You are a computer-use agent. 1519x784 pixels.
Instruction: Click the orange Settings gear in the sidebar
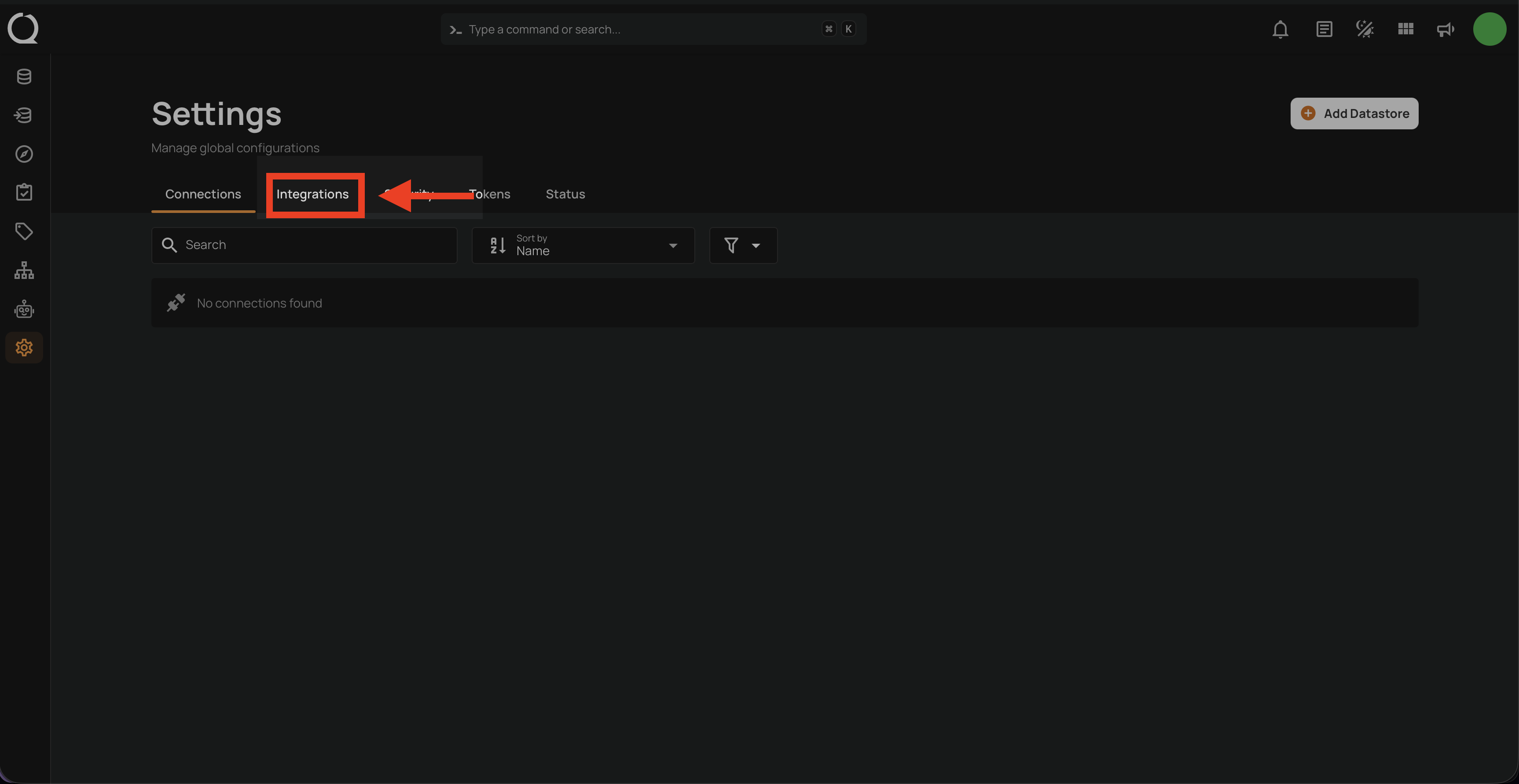point(24,347)
